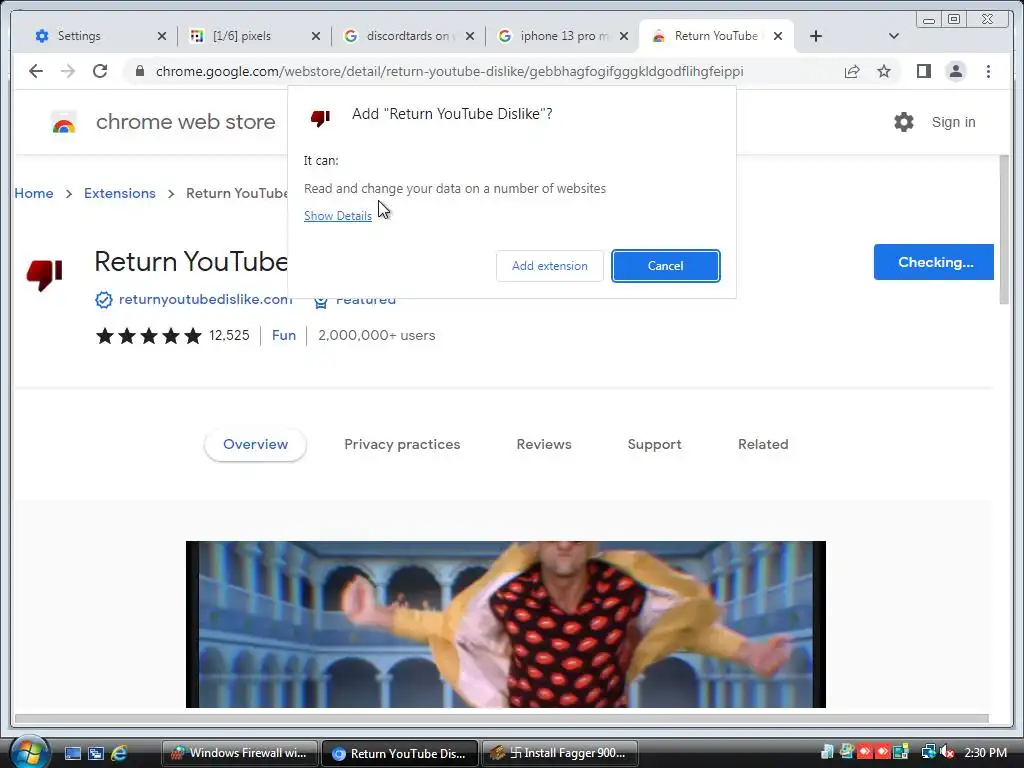Open the new tab plus button
The width and height of the screenshot is (1024, 768).
[816, 37]
